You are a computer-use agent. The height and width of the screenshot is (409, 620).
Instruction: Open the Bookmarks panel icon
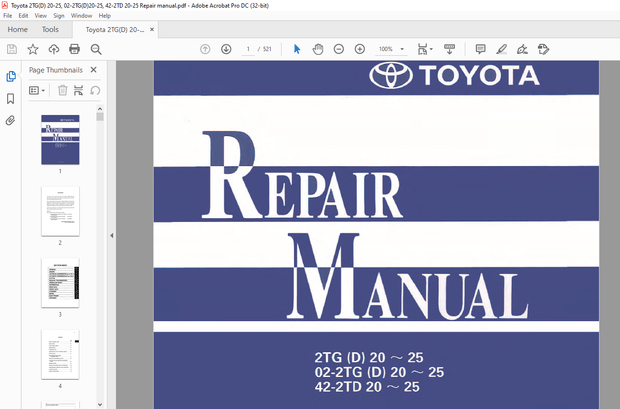[11, 98]
